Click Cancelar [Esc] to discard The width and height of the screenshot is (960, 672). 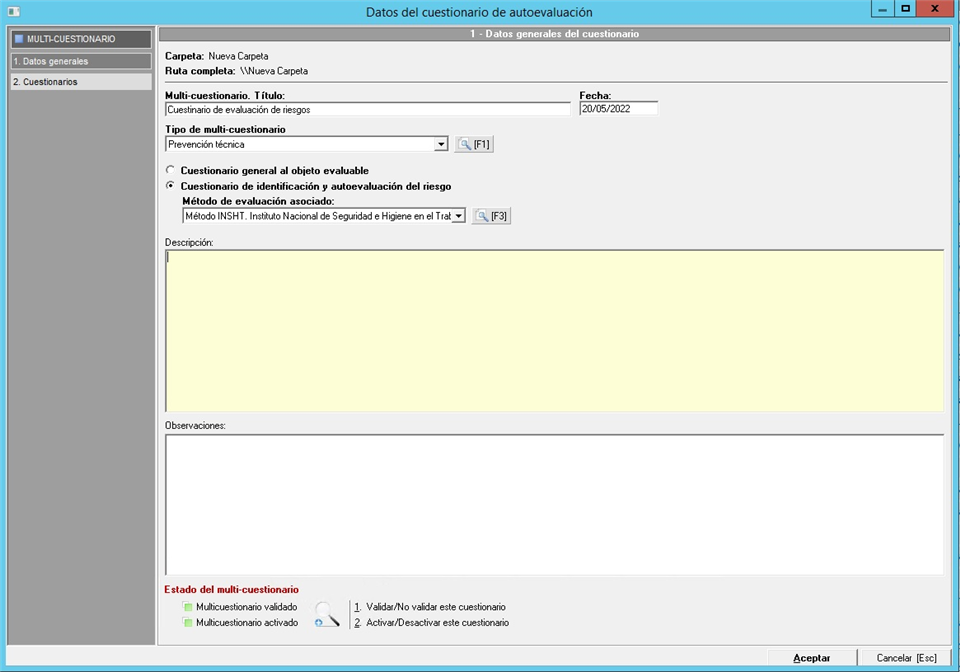point(906,658)
